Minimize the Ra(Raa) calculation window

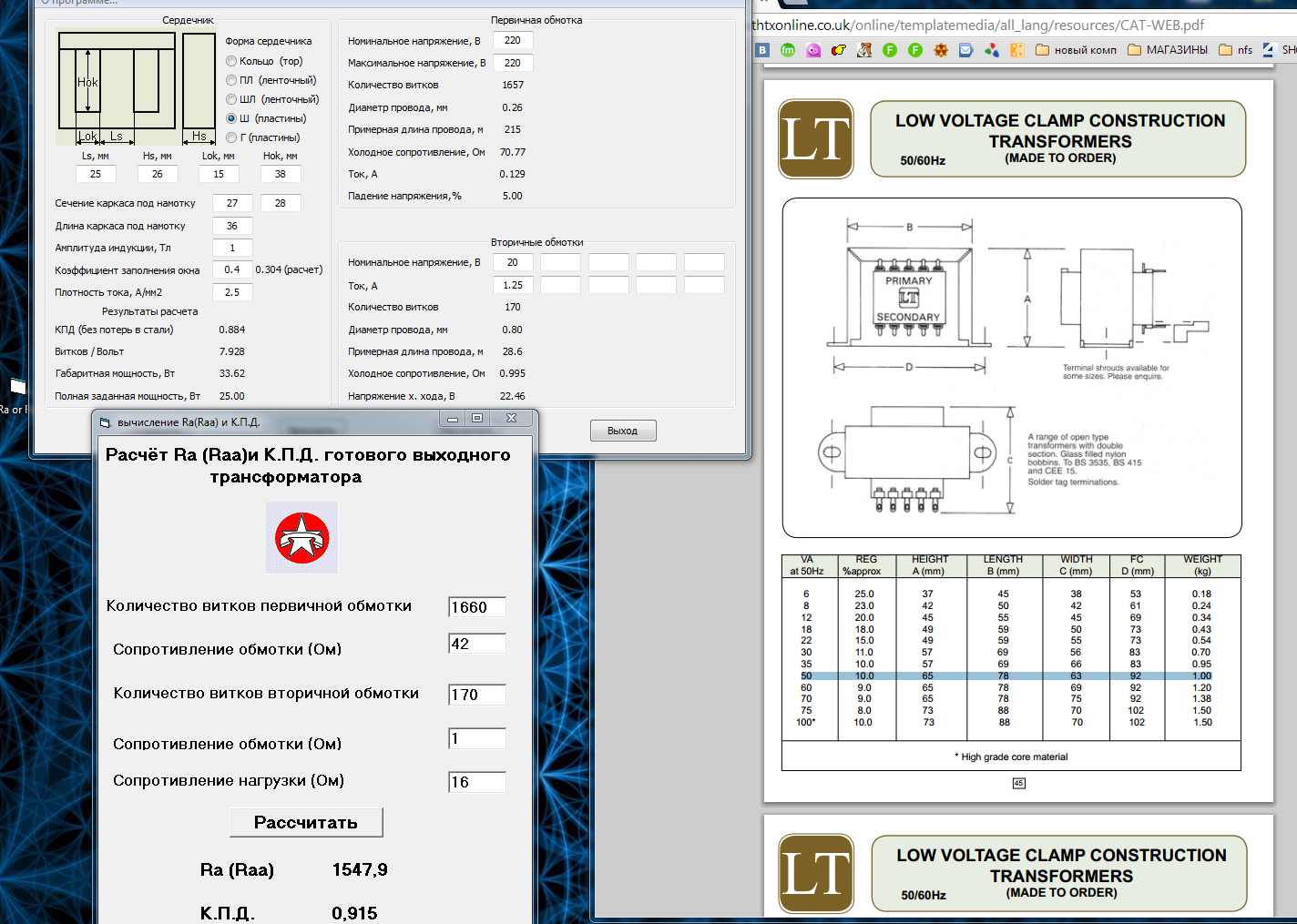pyautogui.click(x=453, y=418)
